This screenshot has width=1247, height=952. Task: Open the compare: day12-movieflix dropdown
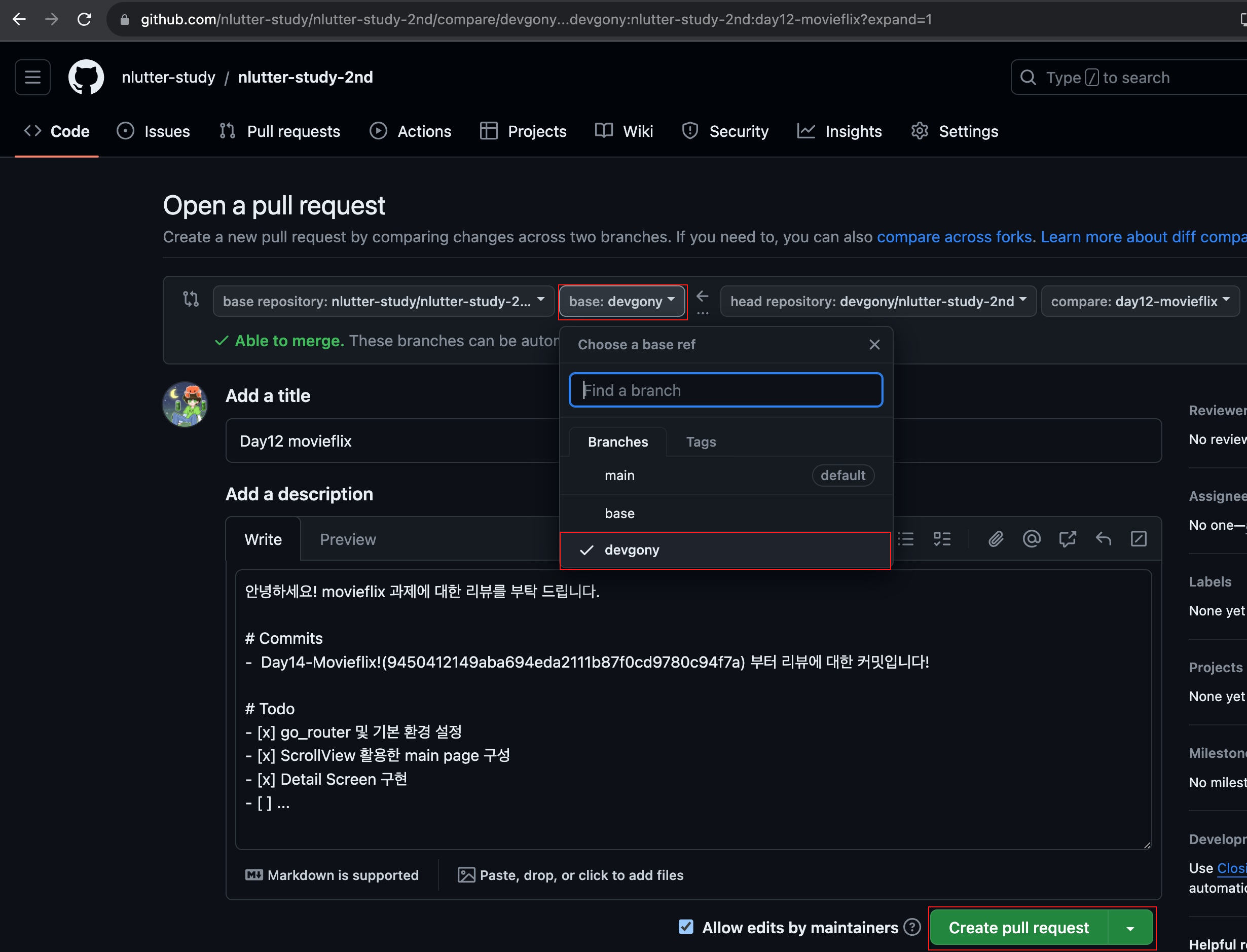point(1140,302)
